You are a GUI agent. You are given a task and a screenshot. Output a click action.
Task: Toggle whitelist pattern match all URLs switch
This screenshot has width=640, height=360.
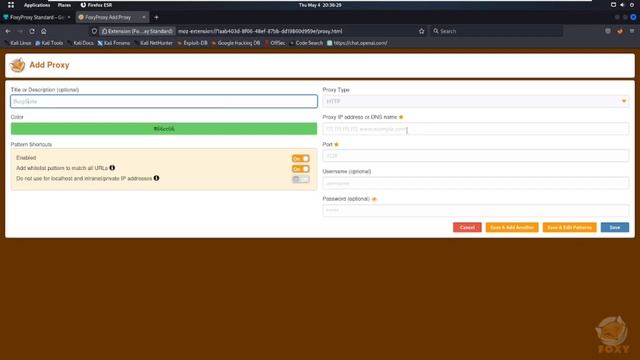pyautogui.click(x=300, y=169)
